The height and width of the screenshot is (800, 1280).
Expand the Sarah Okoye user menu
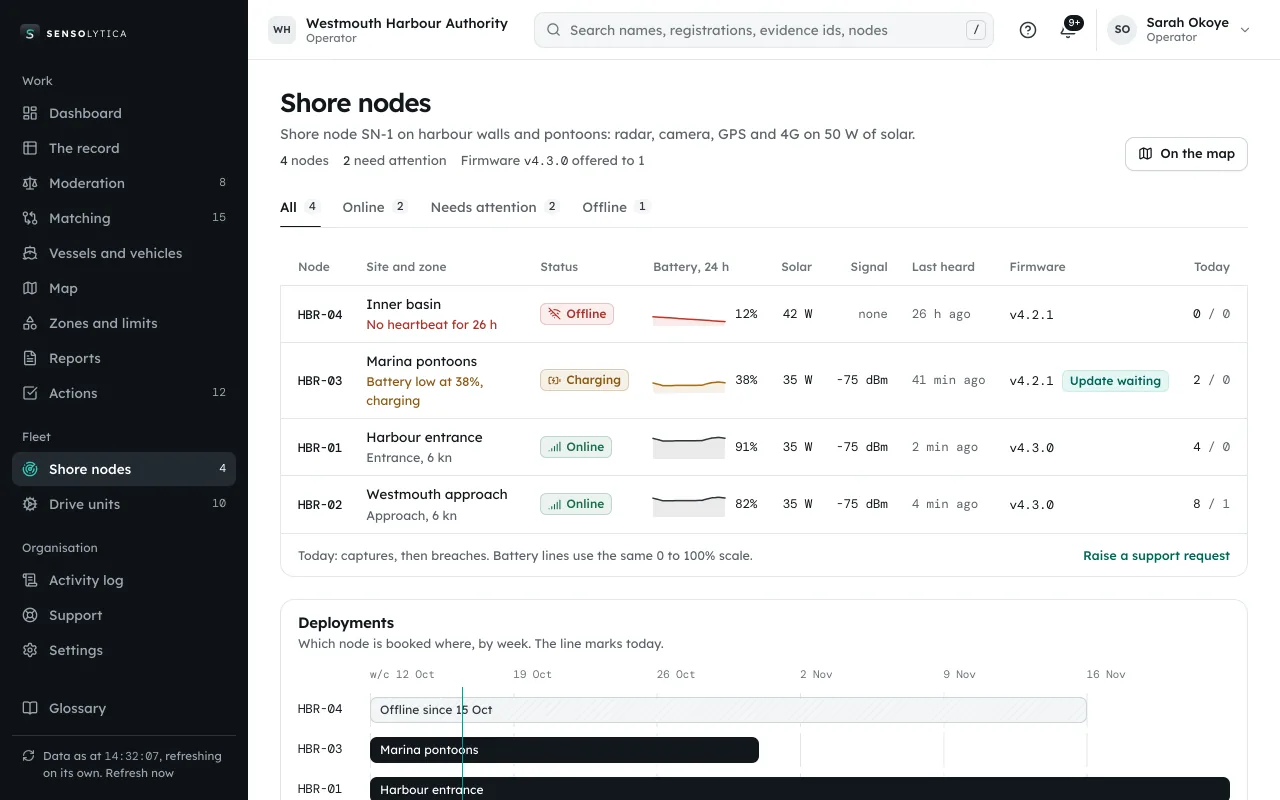(1179, 30)
